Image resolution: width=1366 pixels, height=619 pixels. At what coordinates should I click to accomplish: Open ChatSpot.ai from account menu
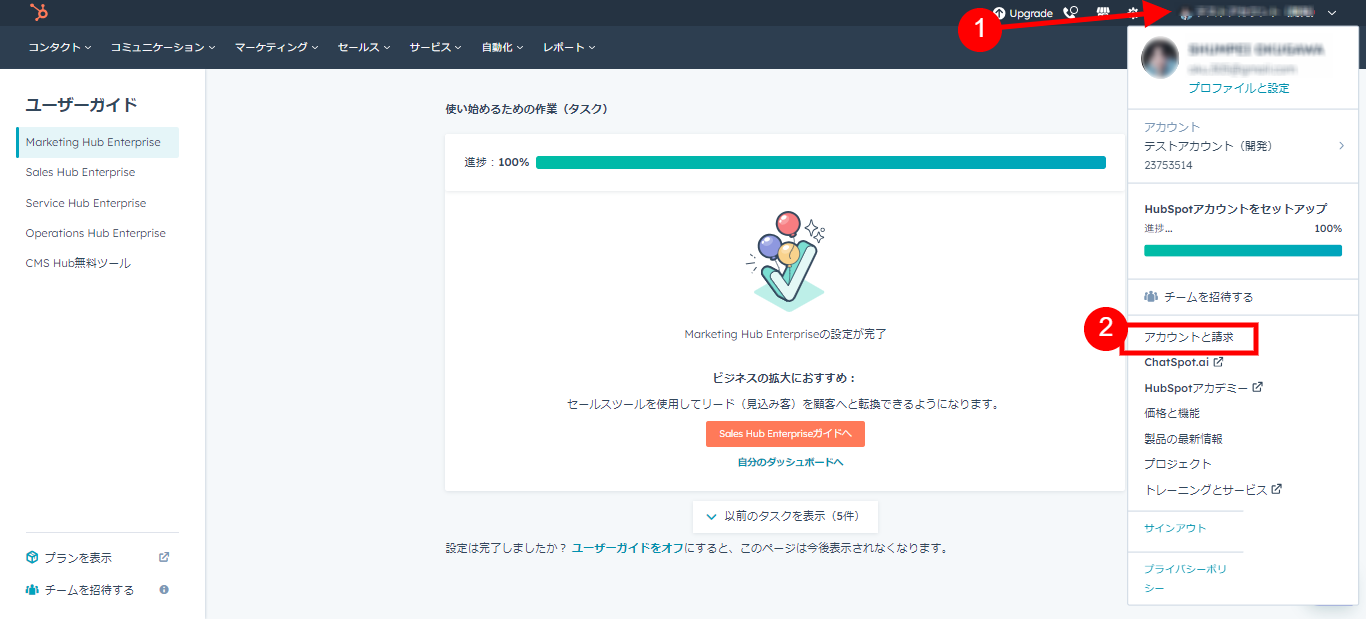tap(1184, 362)
